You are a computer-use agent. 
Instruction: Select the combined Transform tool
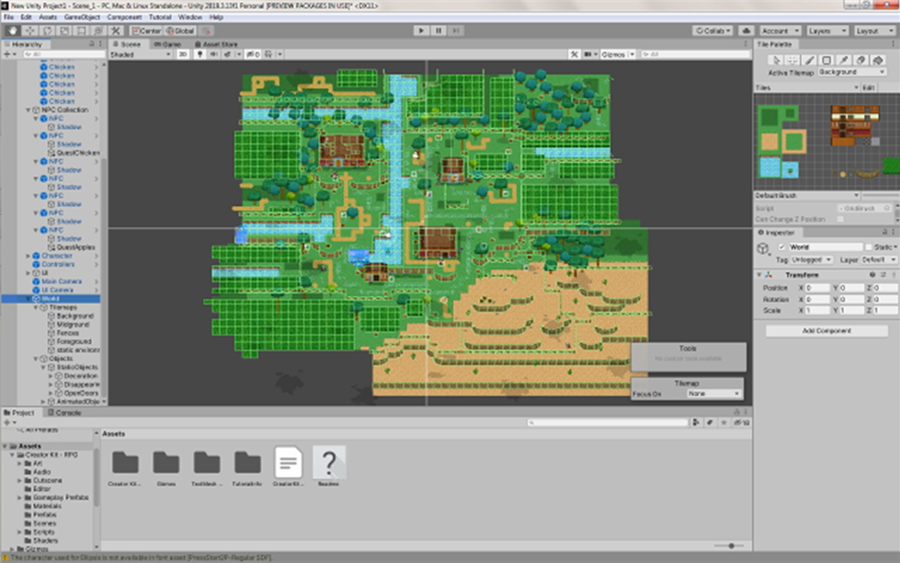(x=98, y=30)
